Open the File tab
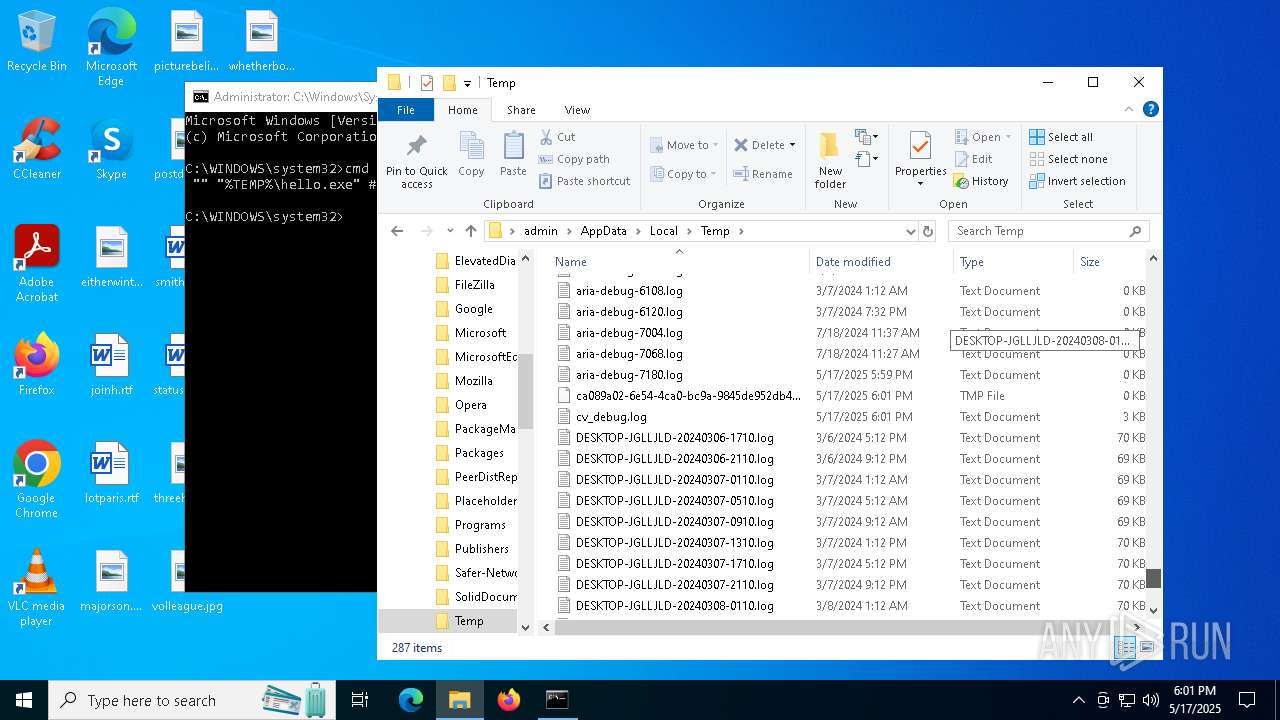 406,110
